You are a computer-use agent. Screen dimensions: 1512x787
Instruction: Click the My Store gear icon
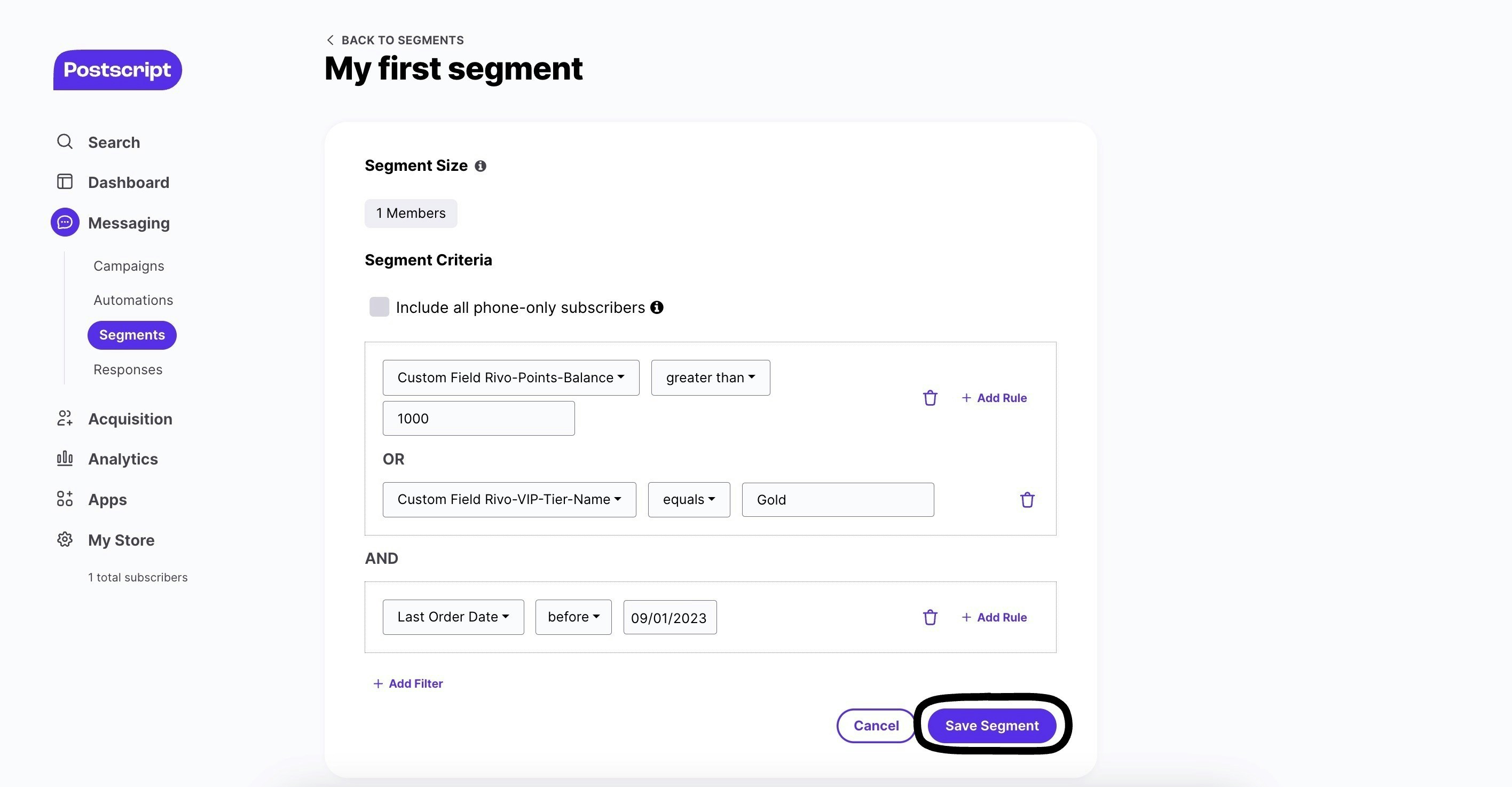click(65, 539)
